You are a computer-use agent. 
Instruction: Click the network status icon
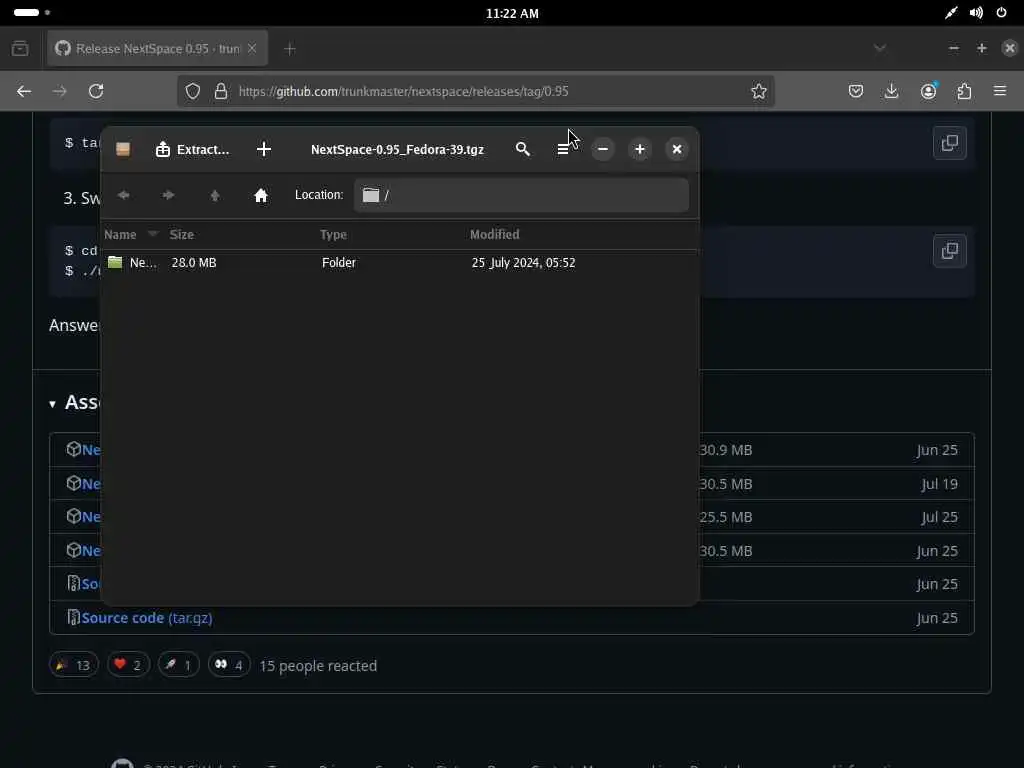click(x=951, y=13)
